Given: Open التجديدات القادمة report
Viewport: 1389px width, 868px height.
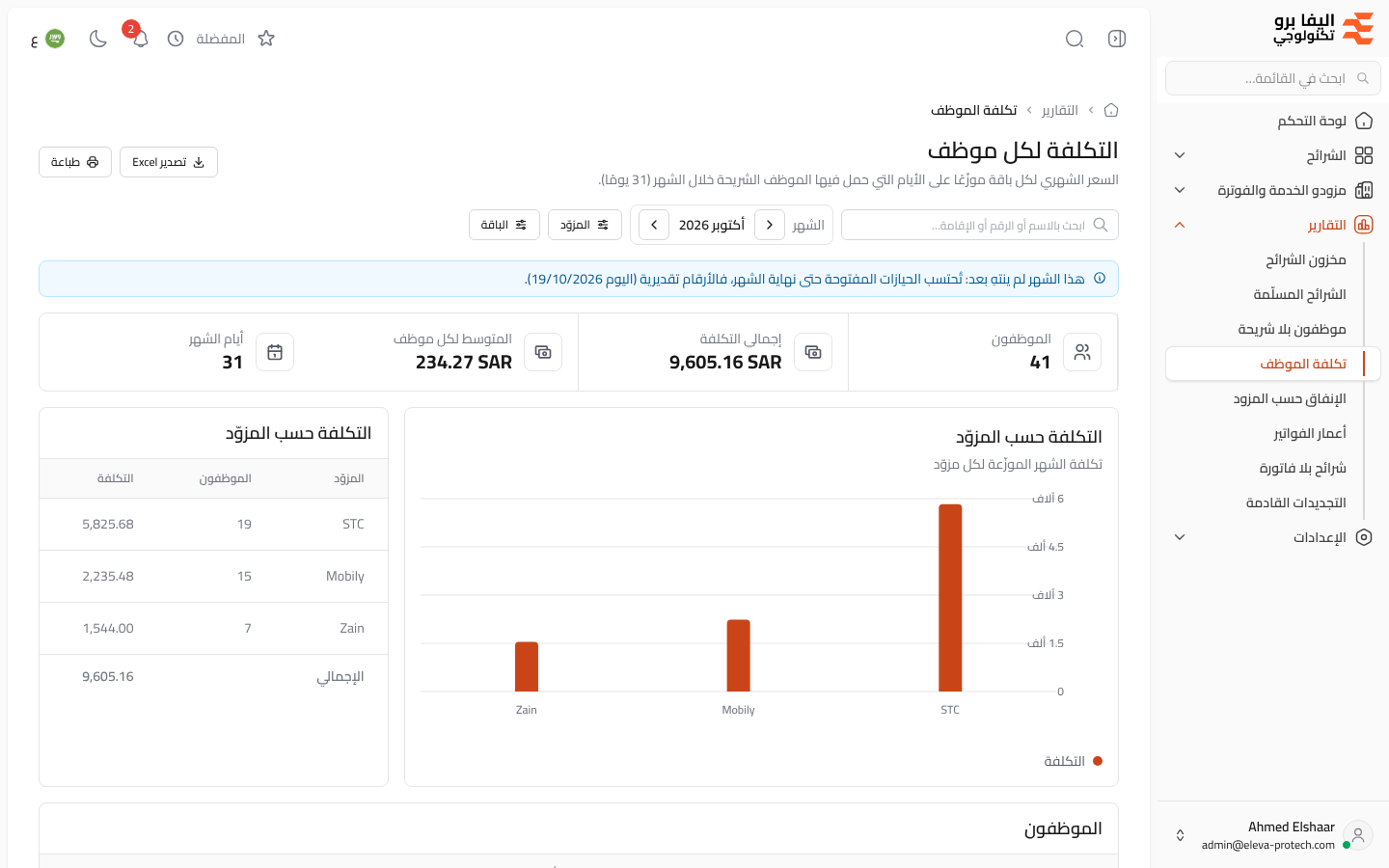Looking at the screenshot, I should [x=1295, y=502].
